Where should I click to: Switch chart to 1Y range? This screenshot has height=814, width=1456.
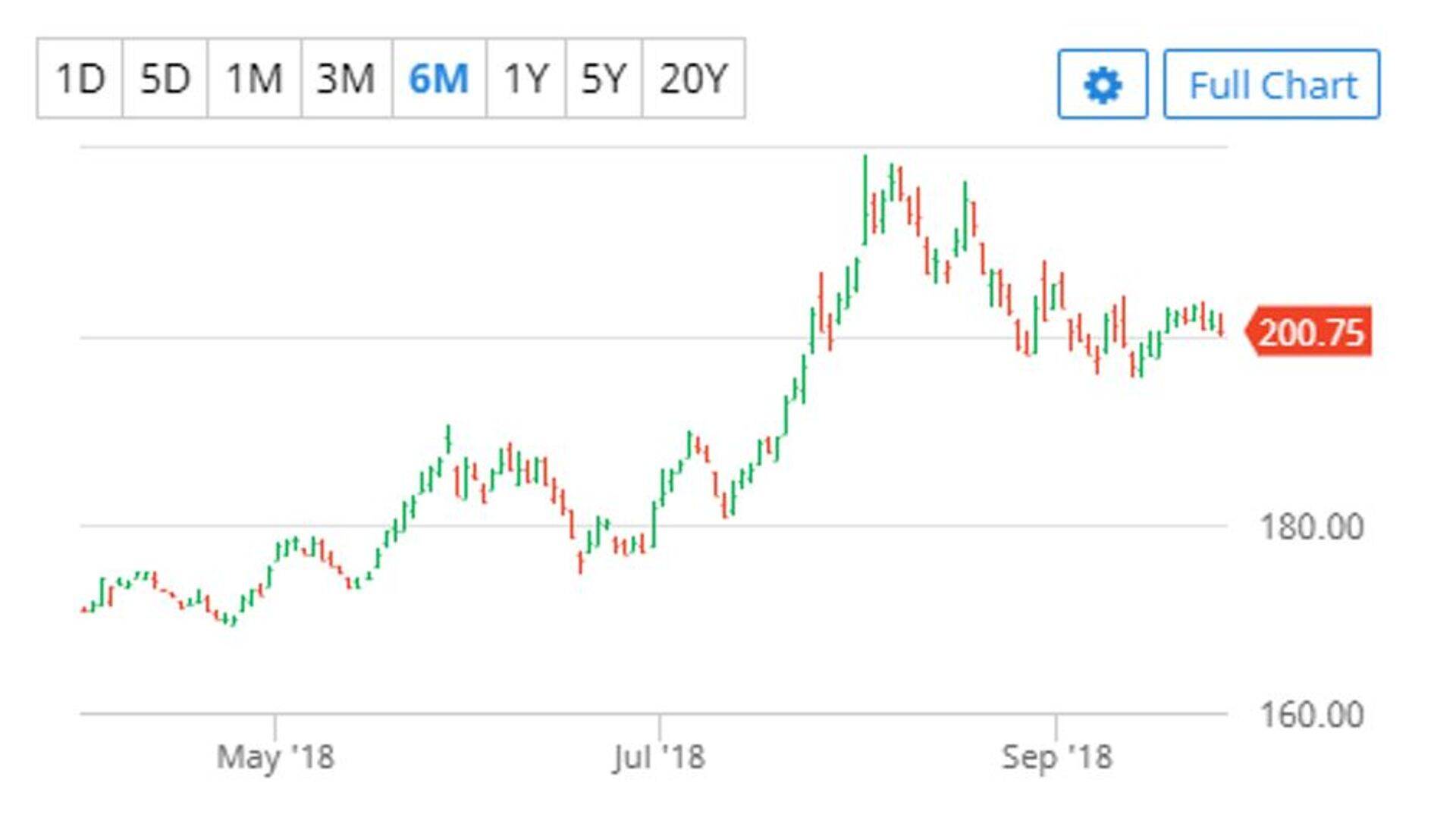click(526, 78)
